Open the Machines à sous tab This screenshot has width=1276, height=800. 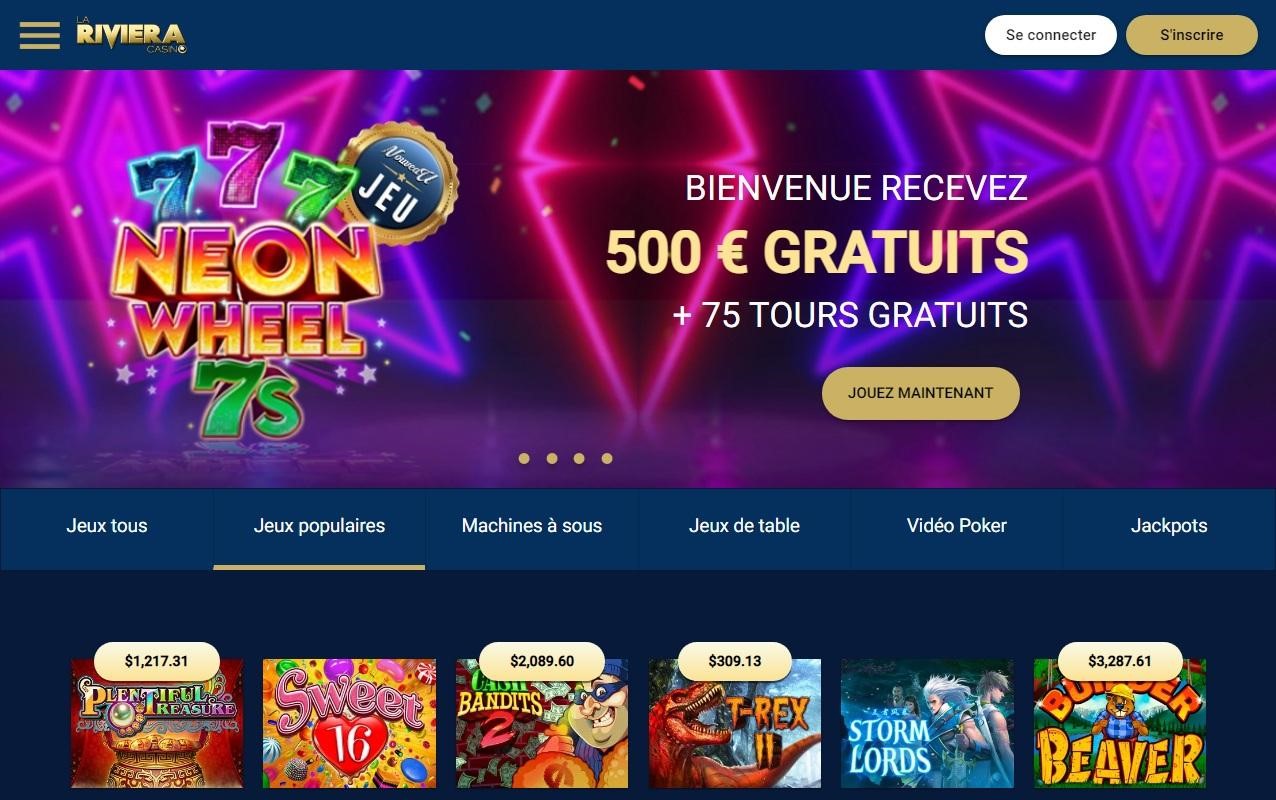point(532,528)
